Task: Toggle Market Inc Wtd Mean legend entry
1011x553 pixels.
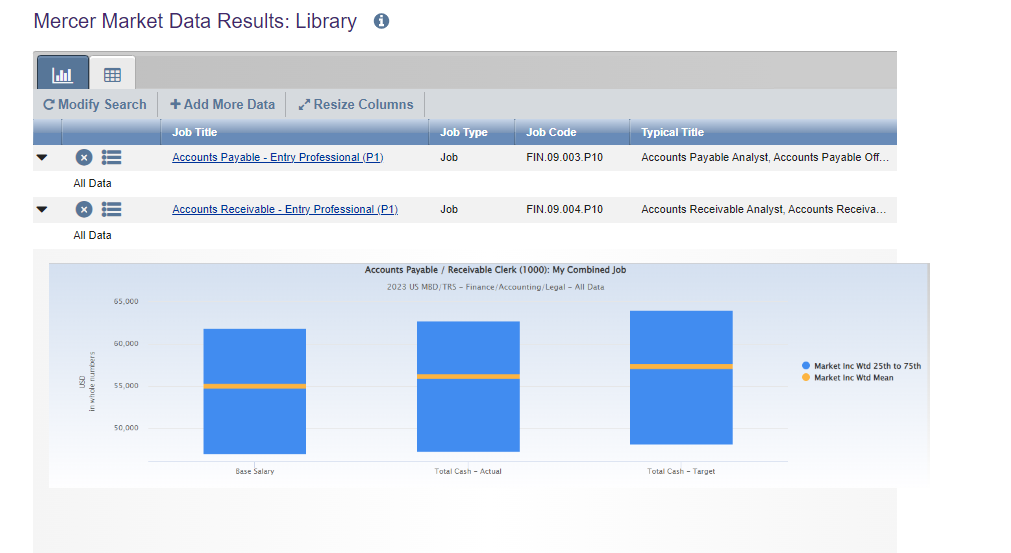Action: [x=848, y=378]
